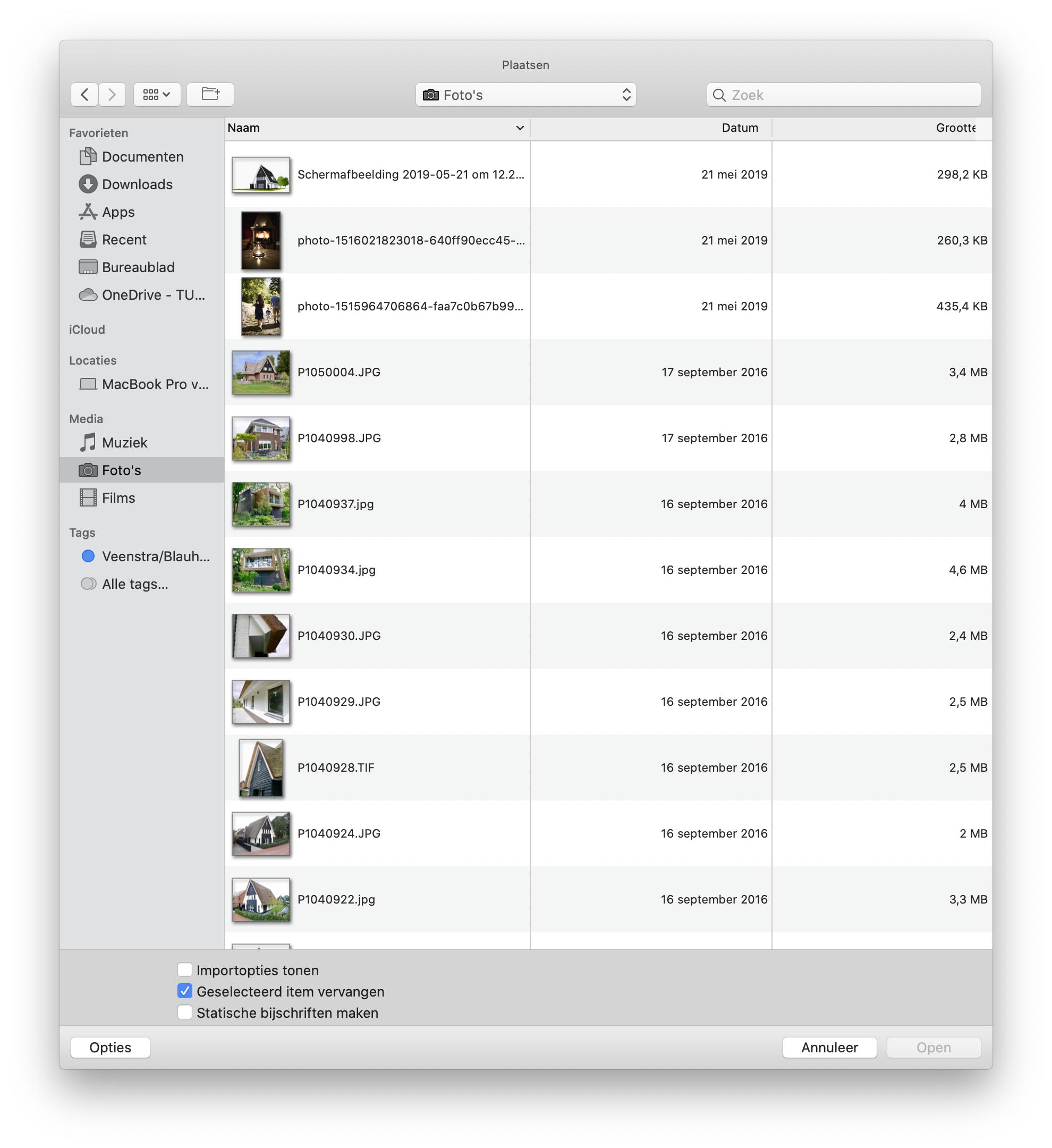Select Muziek under Media
This screenshot has height=1148, width=1052.
(x=124, y=442)
